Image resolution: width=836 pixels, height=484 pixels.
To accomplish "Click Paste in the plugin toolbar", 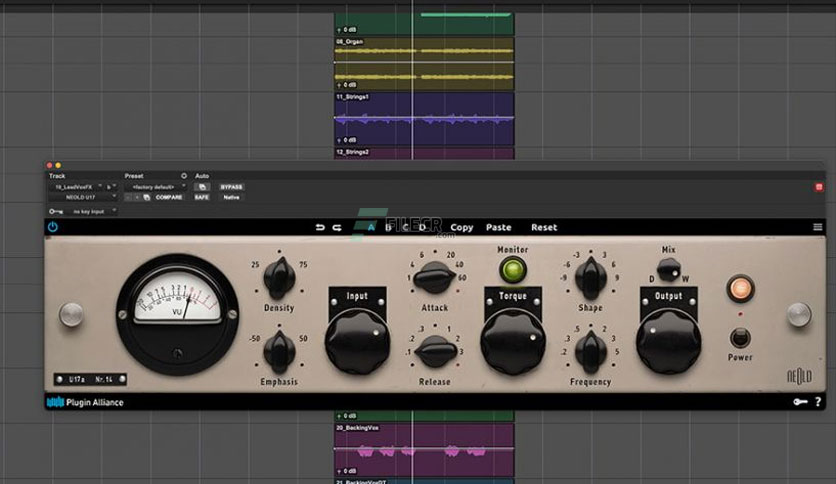I will point(499,228).
